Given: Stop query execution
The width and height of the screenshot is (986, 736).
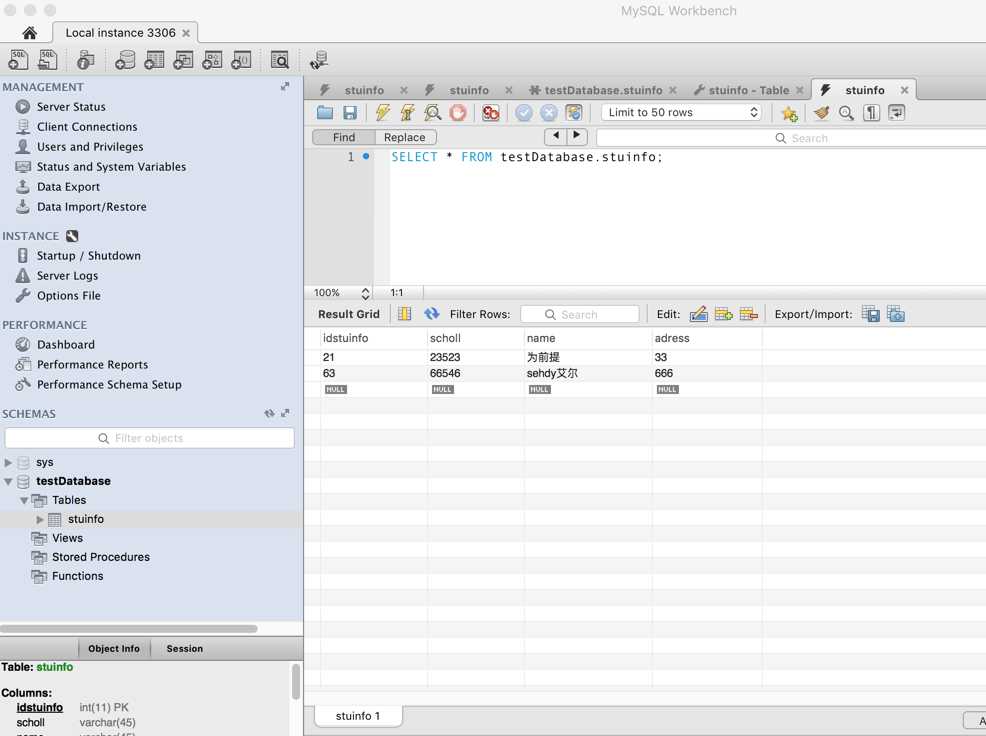Looking at the screenshot, I should pos(458,113).
